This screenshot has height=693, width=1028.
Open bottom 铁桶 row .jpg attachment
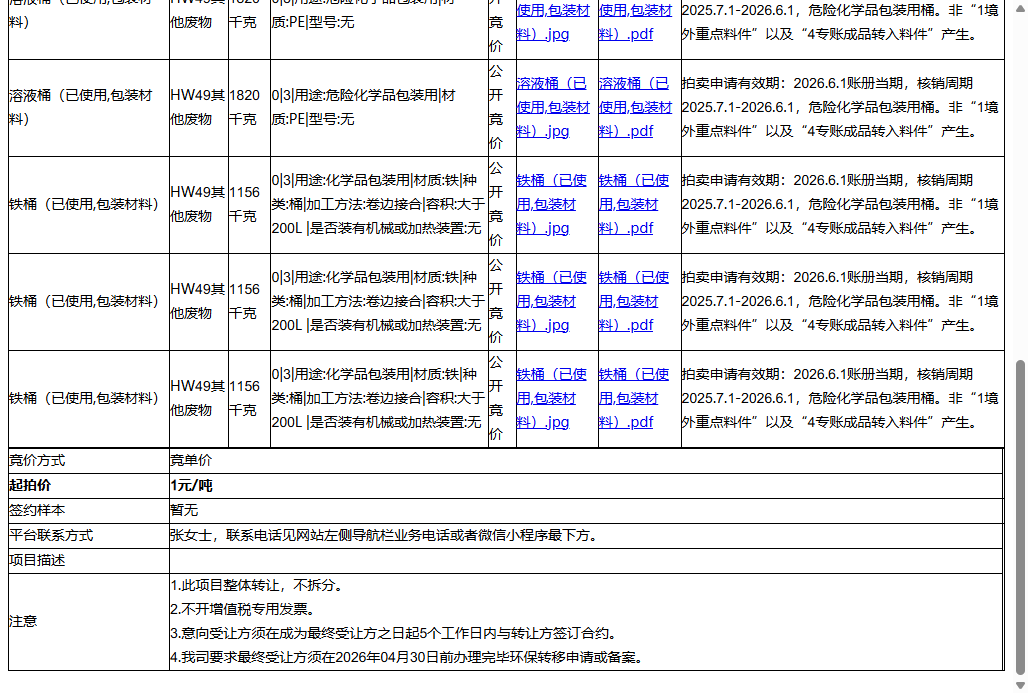pyautogui.click(x=550, y=398)
